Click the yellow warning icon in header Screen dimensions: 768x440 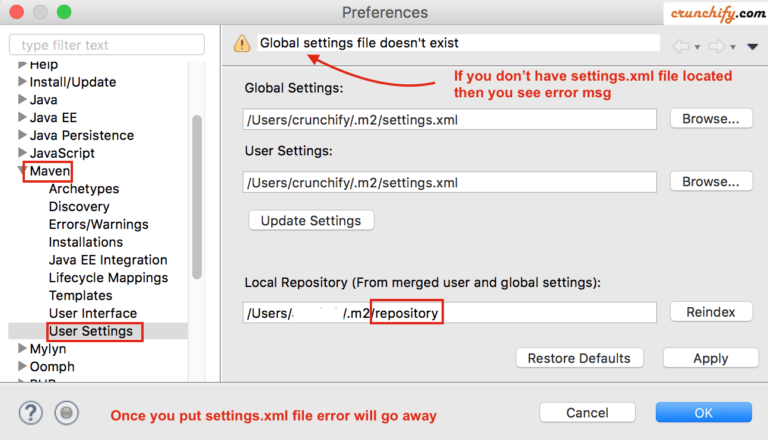click(242, 44)
